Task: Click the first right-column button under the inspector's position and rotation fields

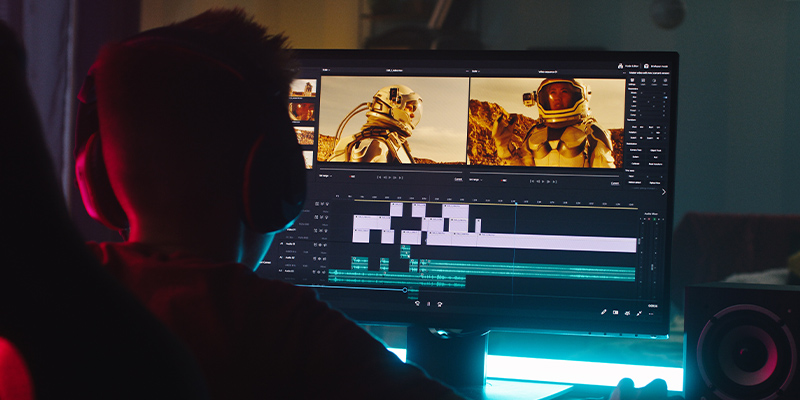Action: tap(656, 151)
